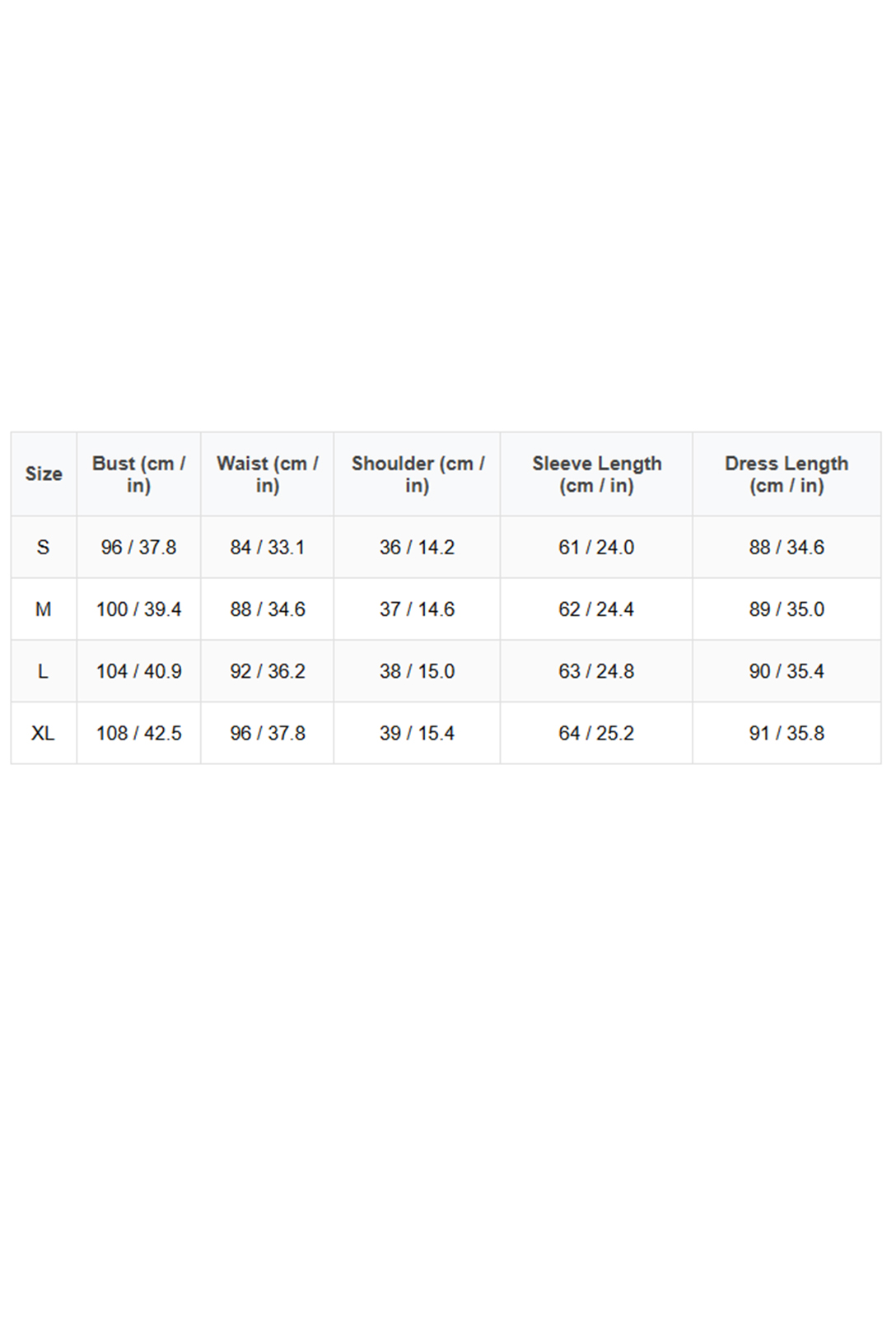The width and height of the screenshot is (896, 1344).
Task: Click the size S dress length cell
Action: (786, 548)
